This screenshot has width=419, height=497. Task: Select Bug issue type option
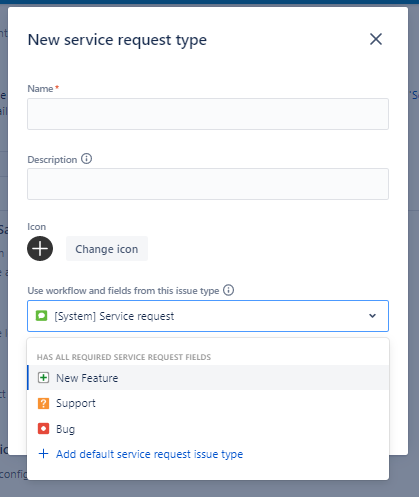pyautogui.click(x=208, y=429)
